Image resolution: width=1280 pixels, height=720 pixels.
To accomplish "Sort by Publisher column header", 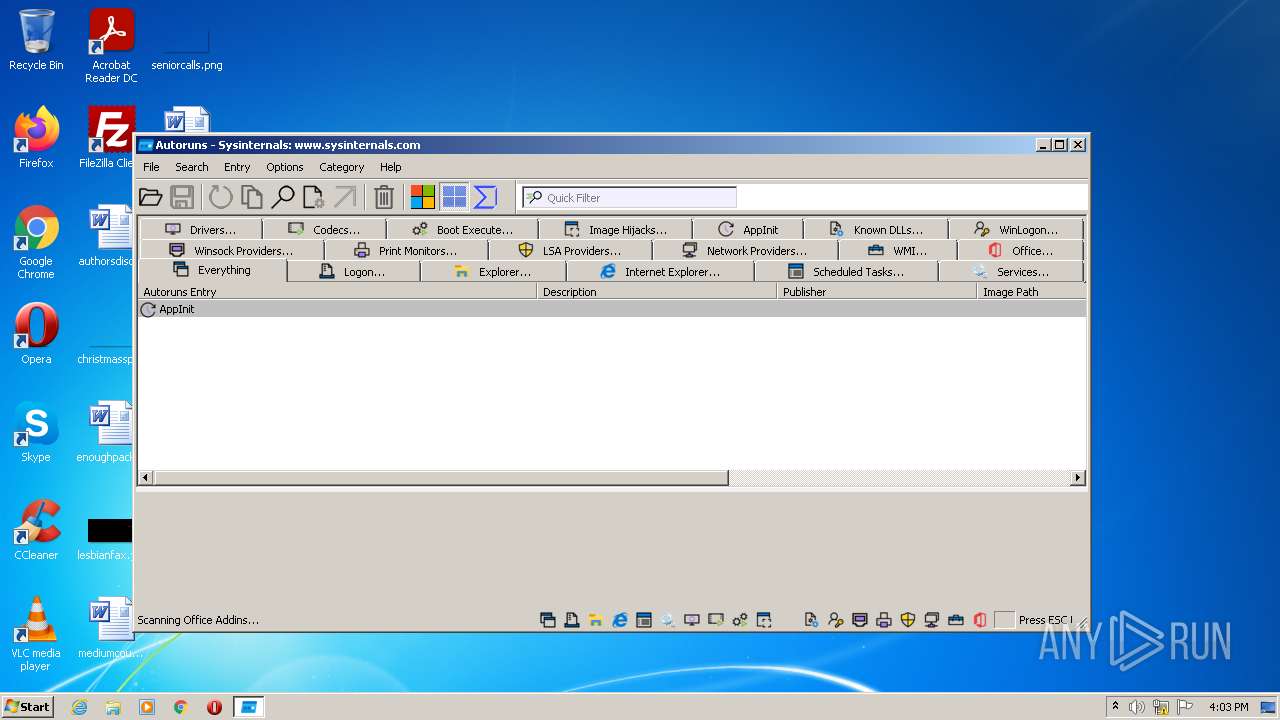I will point(877,292).
